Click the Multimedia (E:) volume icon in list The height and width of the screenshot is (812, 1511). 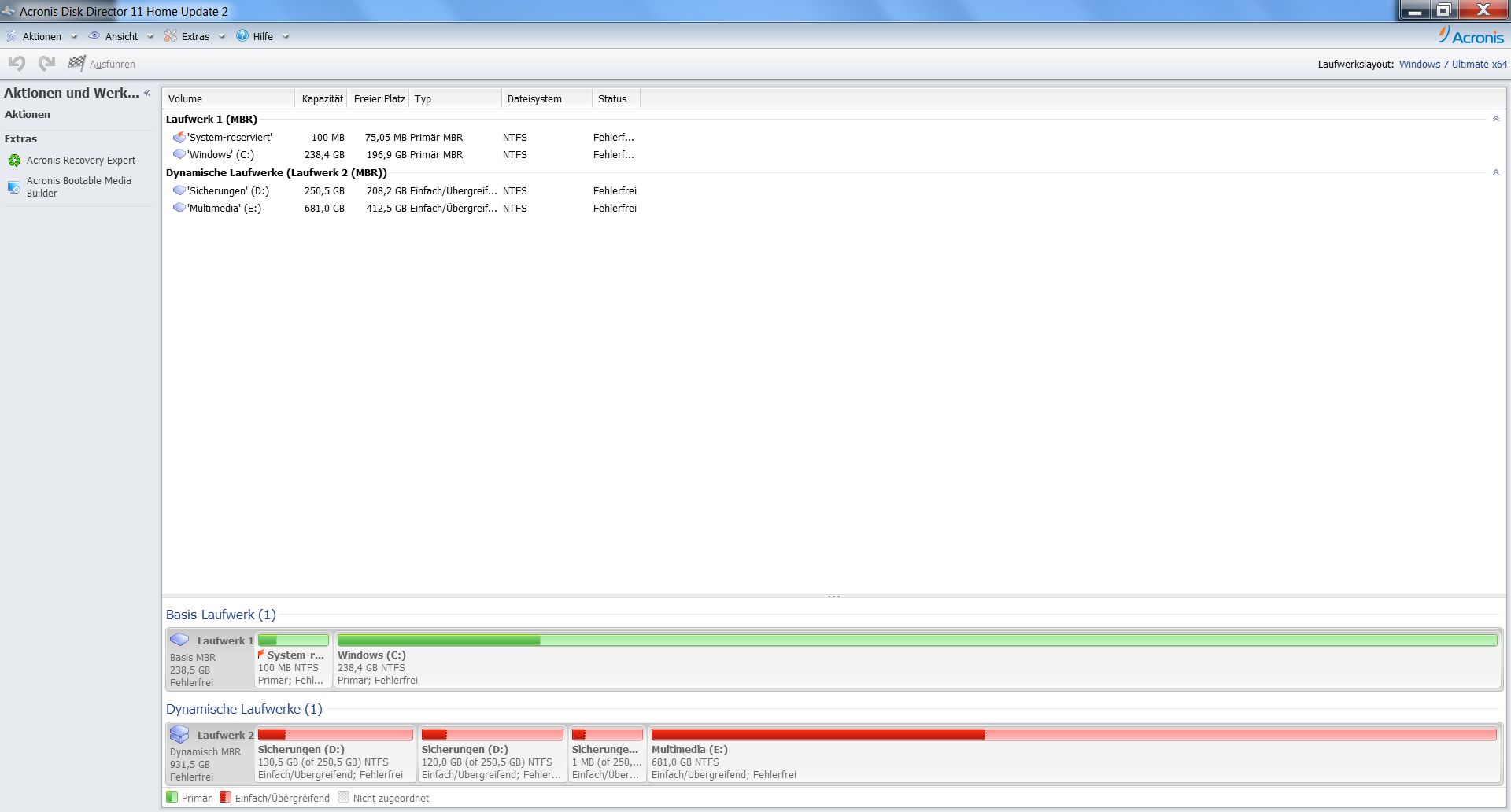pos(179,208)
